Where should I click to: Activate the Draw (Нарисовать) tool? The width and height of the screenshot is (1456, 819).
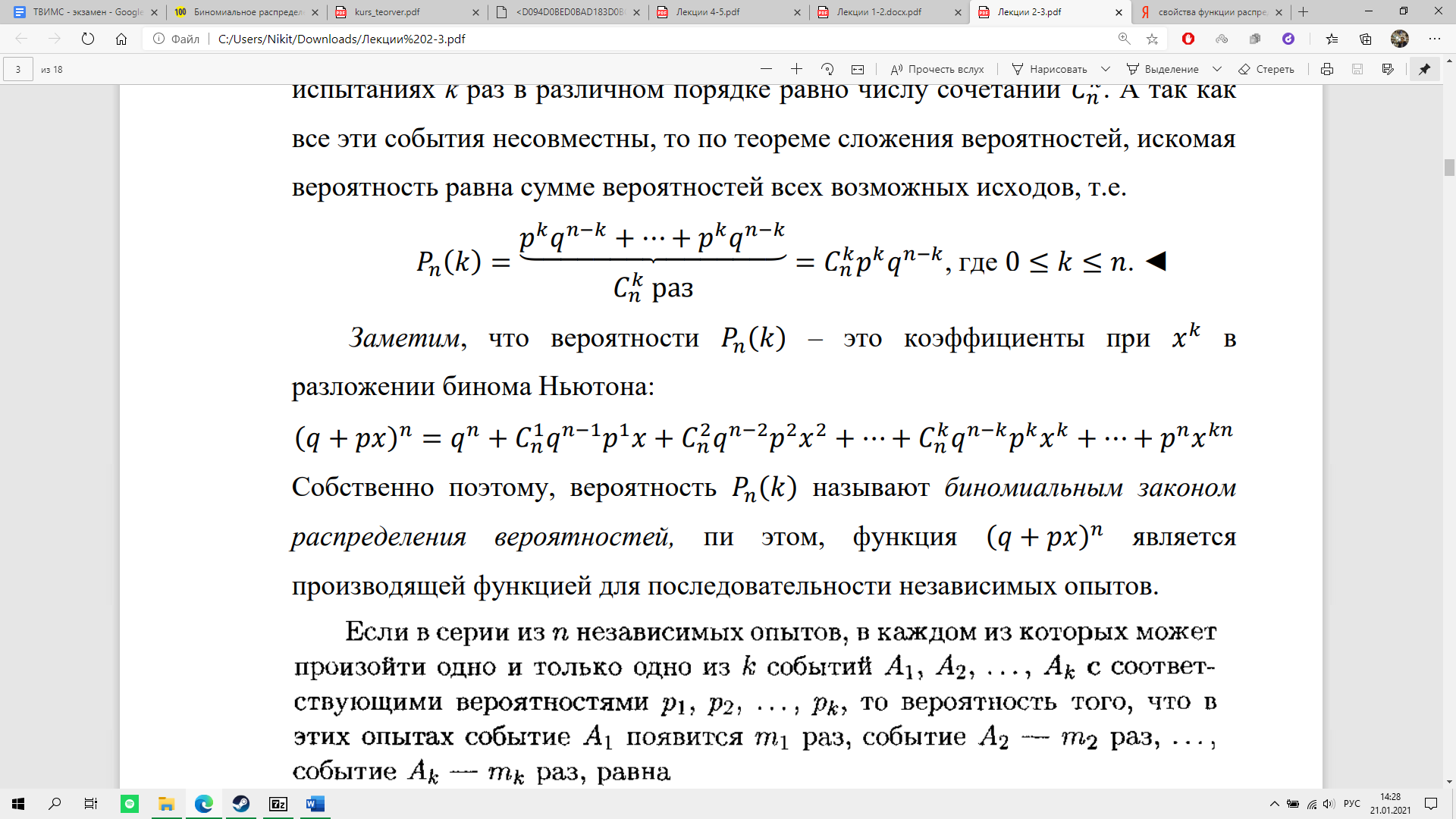pos(1050,69)
